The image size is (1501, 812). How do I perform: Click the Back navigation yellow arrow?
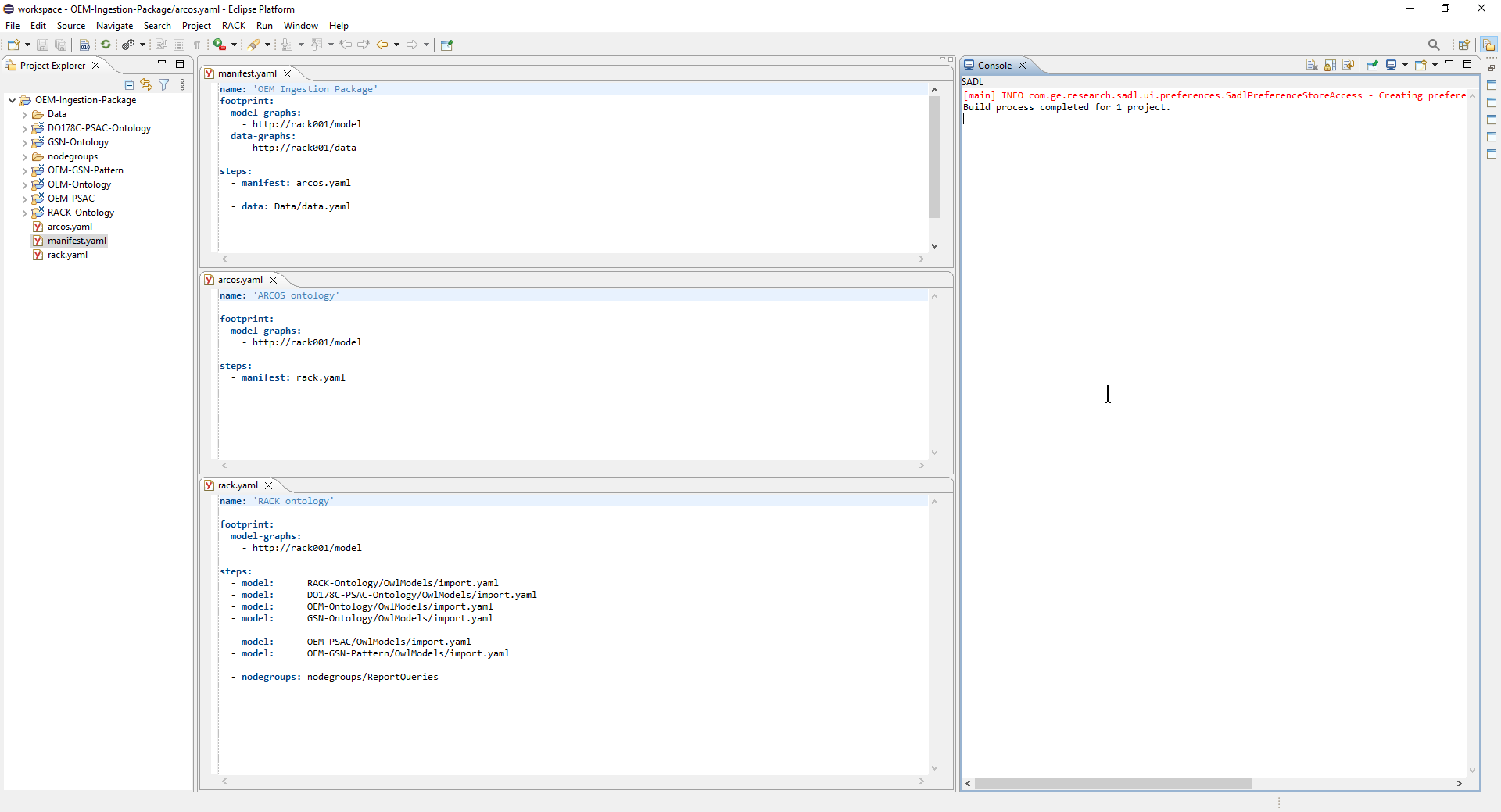[382, 45]
